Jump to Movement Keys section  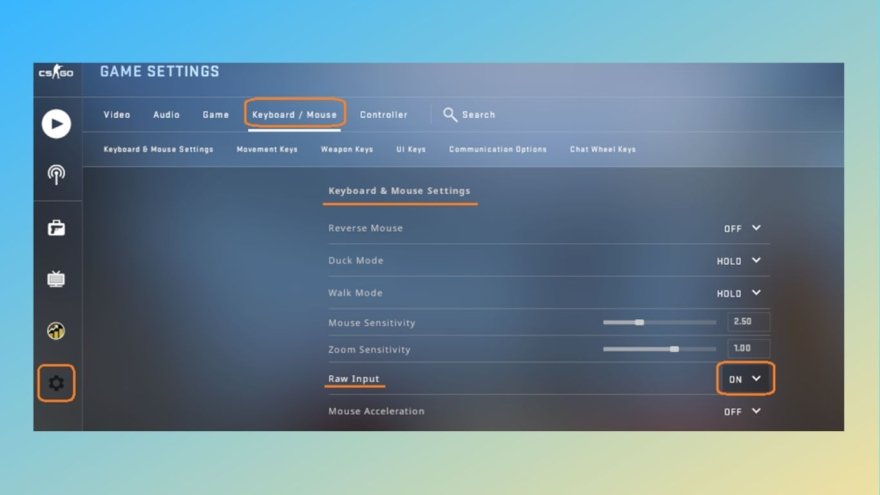267,150
